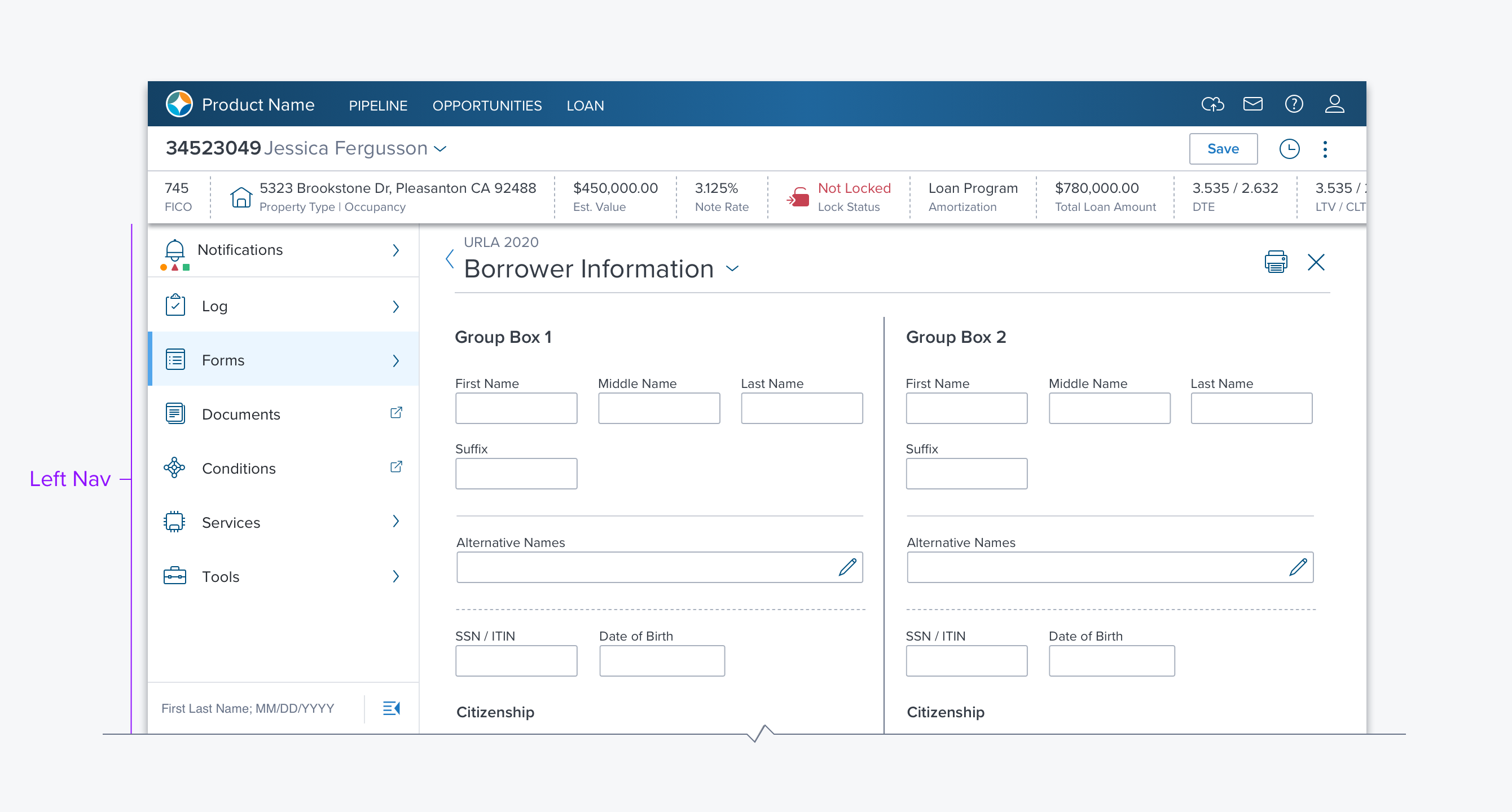1512x812 pixels.
Task: Open the PIPELINE menu
Action: pos(378,105)
